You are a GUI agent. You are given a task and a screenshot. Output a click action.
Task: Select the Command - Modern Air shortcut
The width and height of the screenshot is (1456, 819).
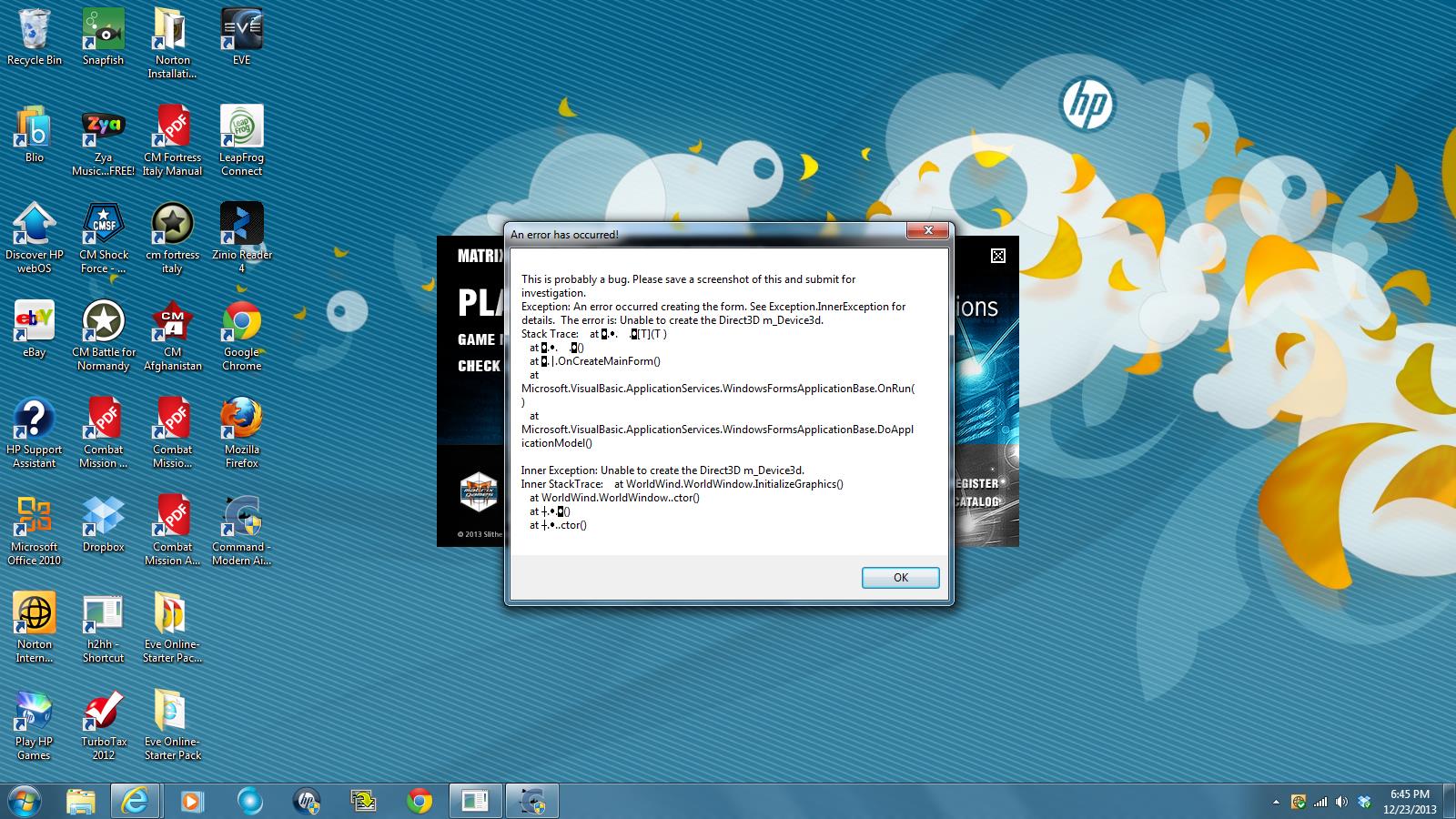tap(241, 531)
